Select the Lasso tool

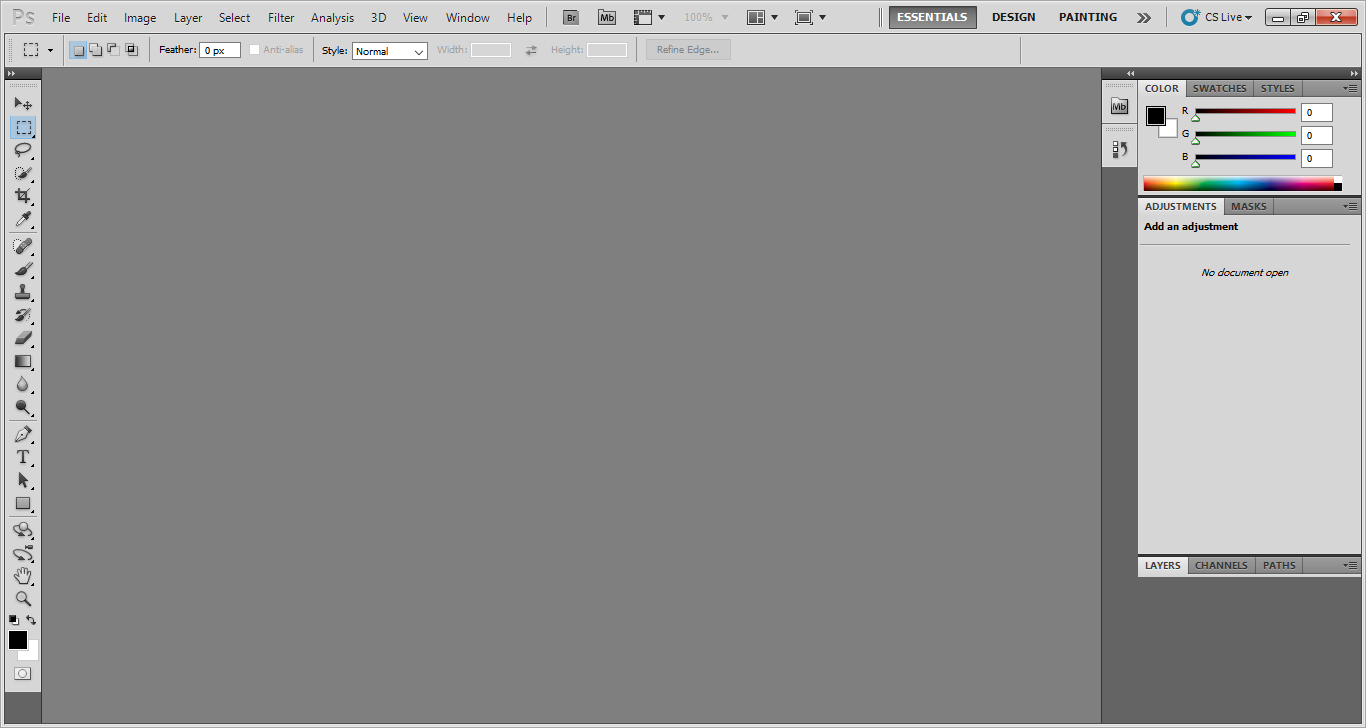tap(22, 150)
